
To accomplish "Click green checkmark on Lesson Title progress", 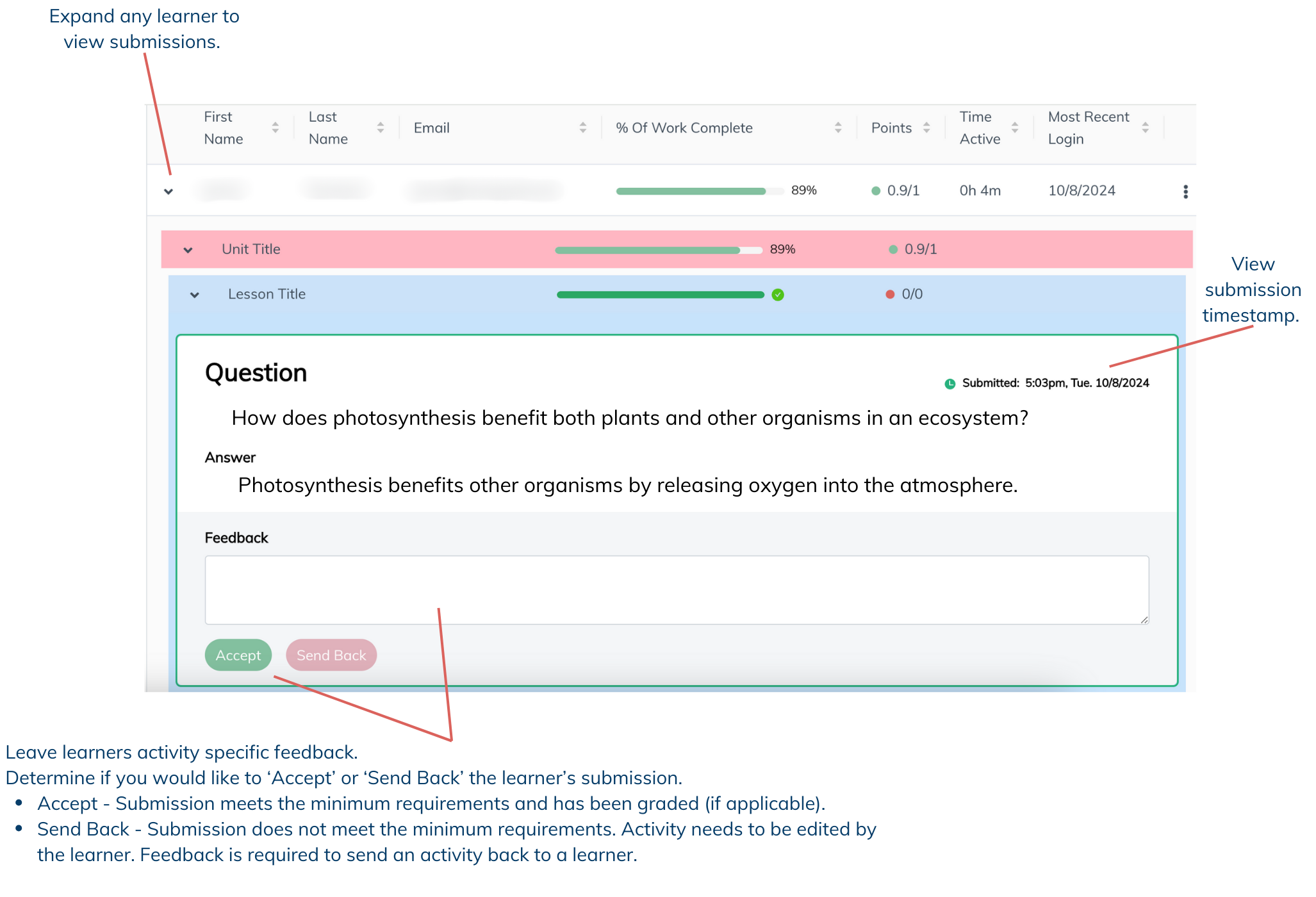I will pyautogui.click(x=778, y=295).
